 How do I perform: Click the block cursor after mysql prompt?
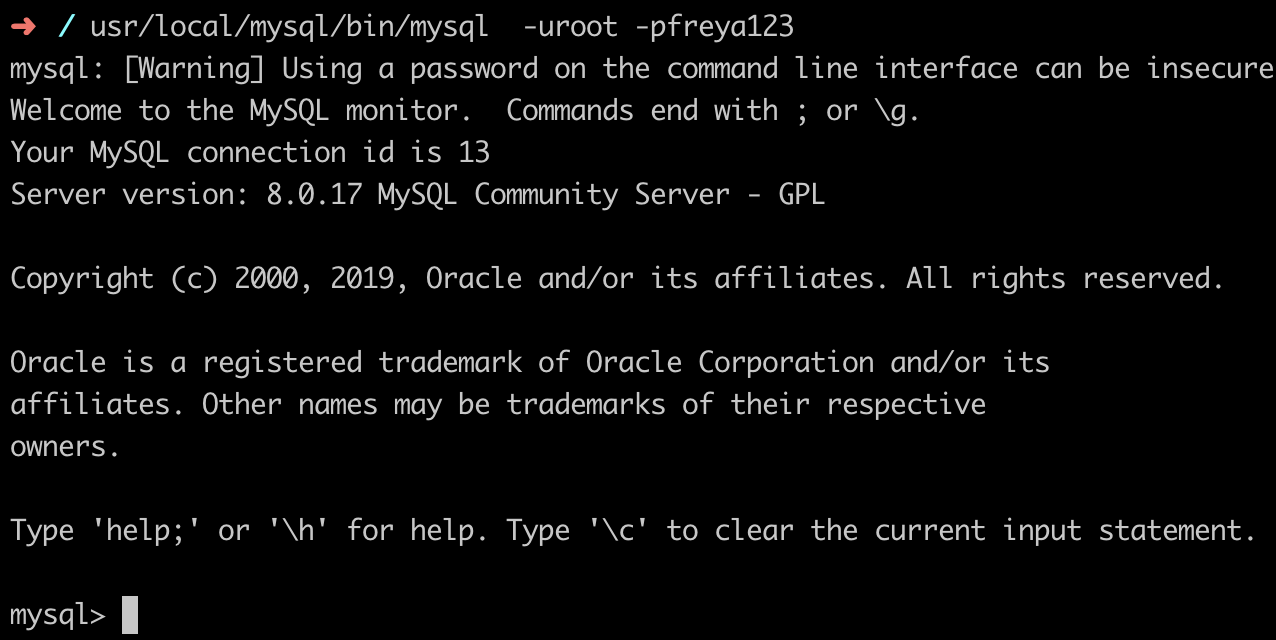point(130,615)
